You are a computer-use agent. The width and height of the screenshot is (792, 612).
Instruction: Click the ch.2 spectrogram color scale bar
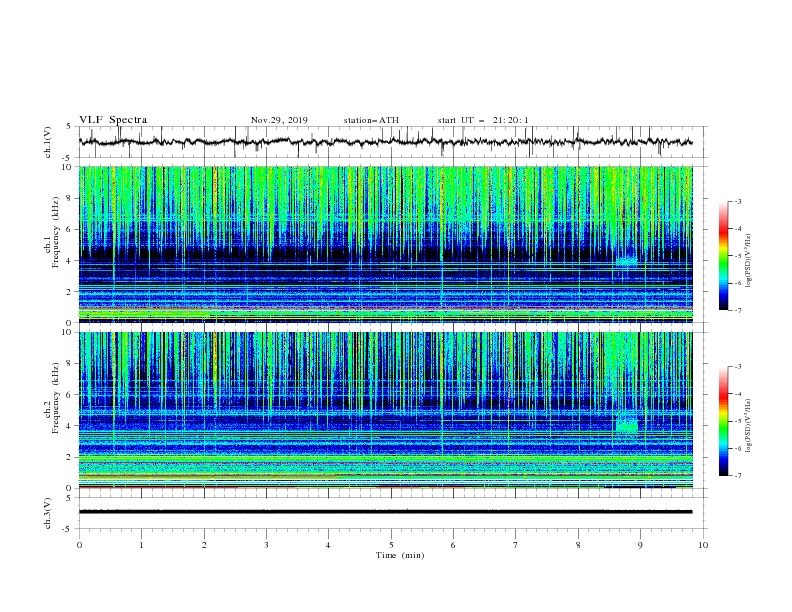[723, 421]
